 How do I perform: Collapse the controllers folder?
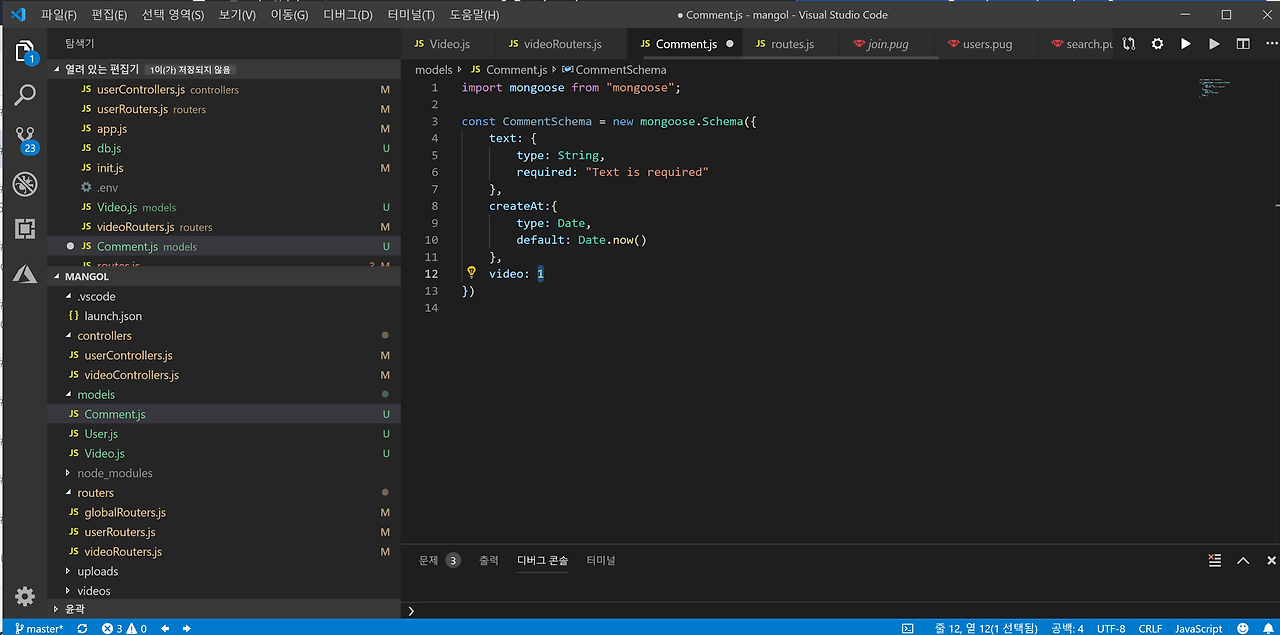point(104,336)
